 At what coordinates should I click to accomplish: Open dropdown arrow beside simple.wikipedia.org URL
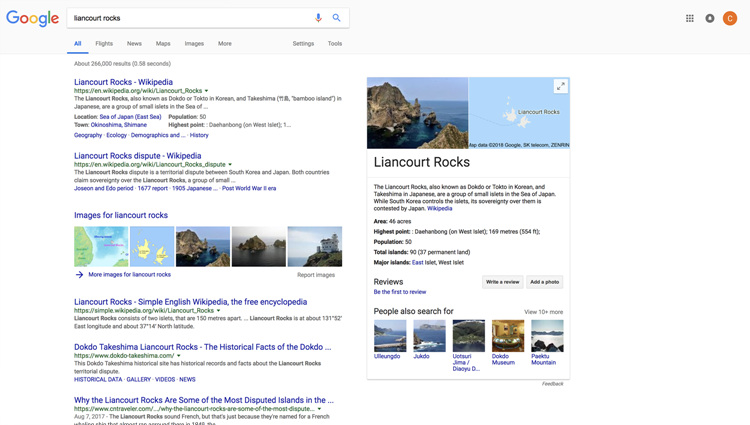(219, 310)
